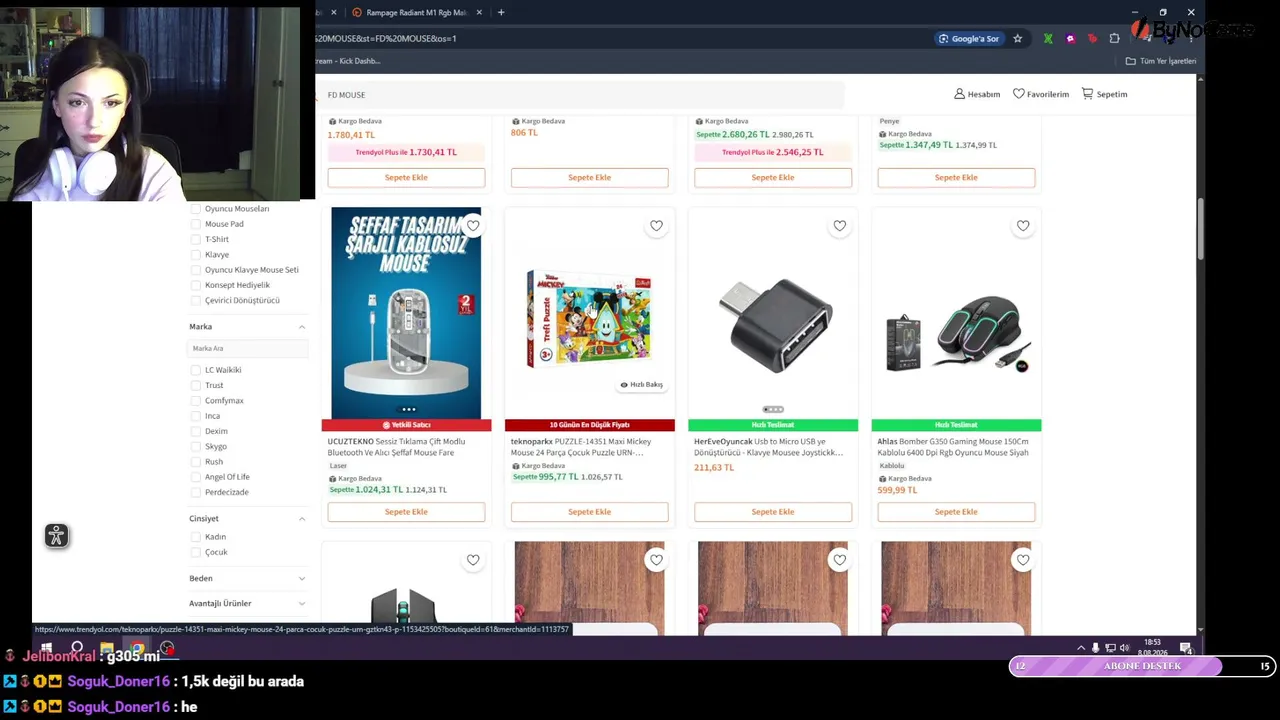Open OBS Studio from the taskbar

[x=167, y=648]
